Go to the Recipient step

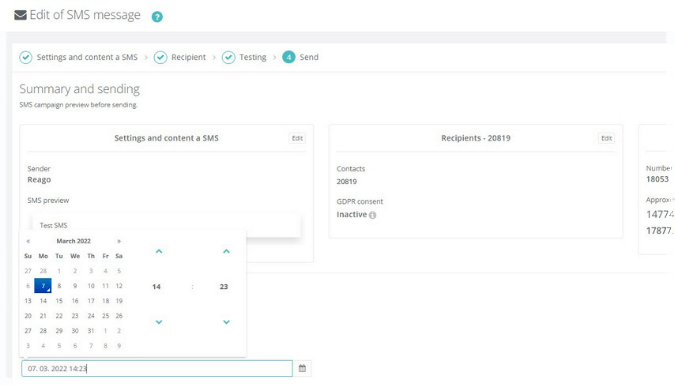(x=180, y=57)
